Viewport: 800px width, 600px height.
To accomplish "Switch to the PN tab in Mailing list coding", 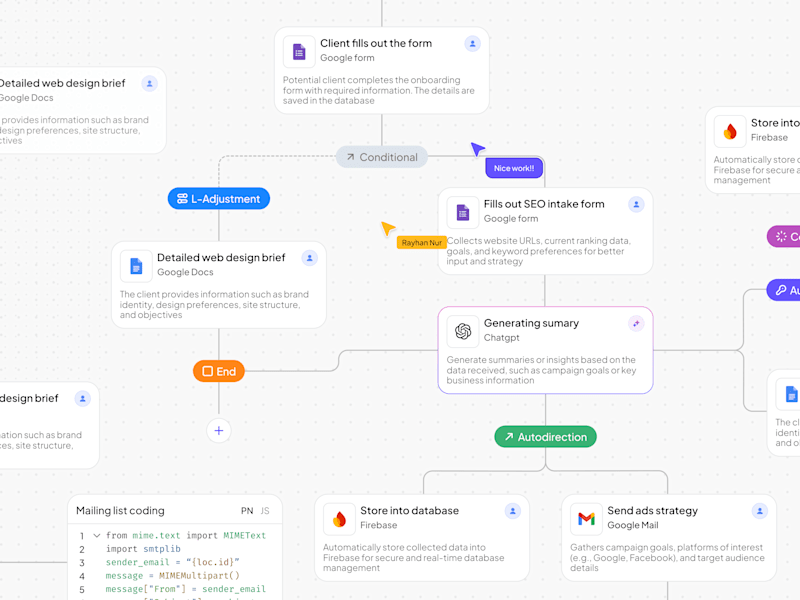I will coord(247,511).
